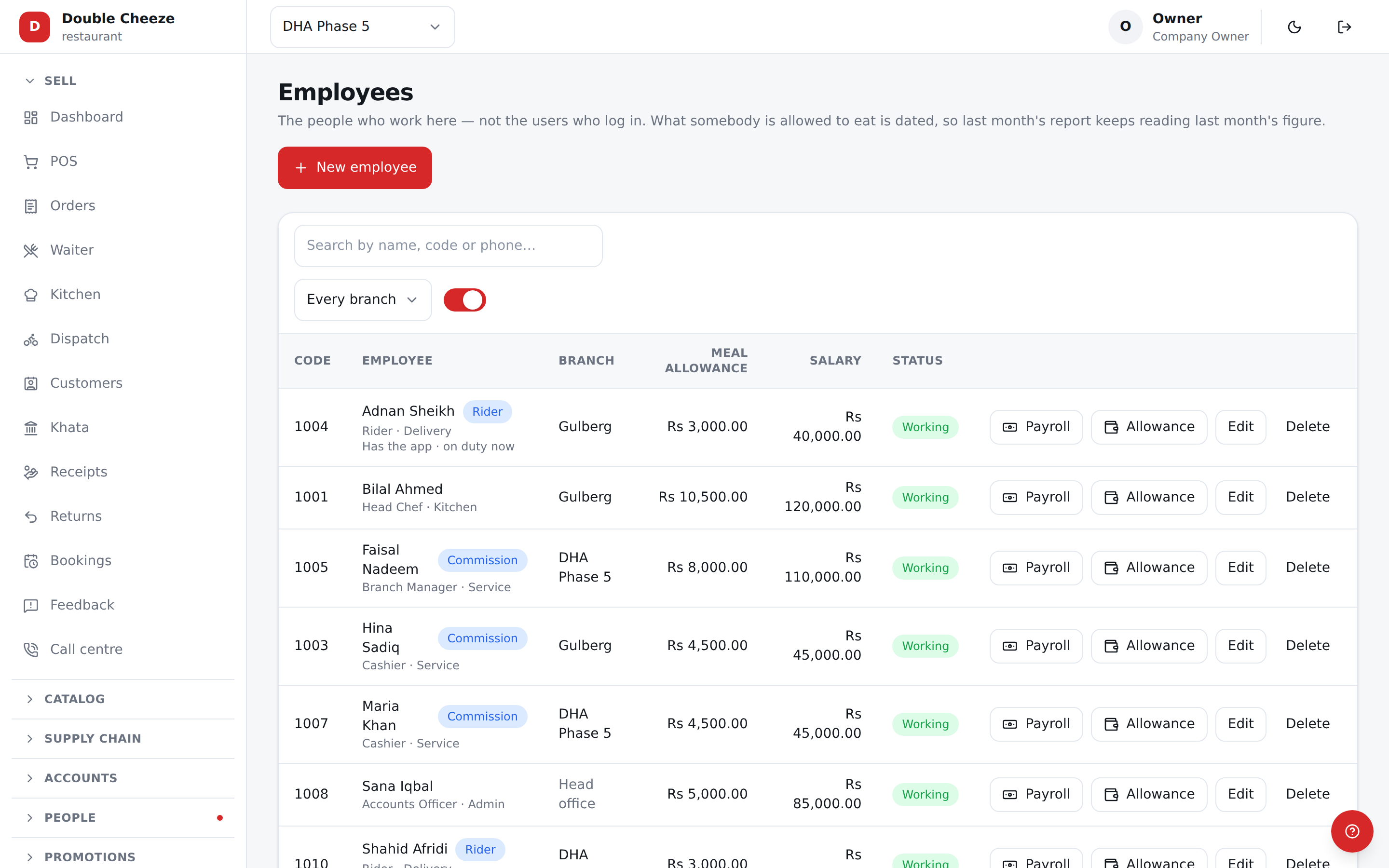Focus the employee search field
The image size is (1389, 868).
pos(448,246)
